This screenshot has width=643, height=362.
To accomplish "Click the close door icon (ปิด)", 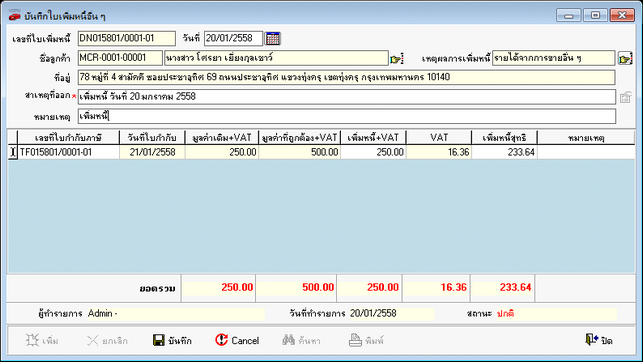I will pyautogui.click(x=591, y=339).
